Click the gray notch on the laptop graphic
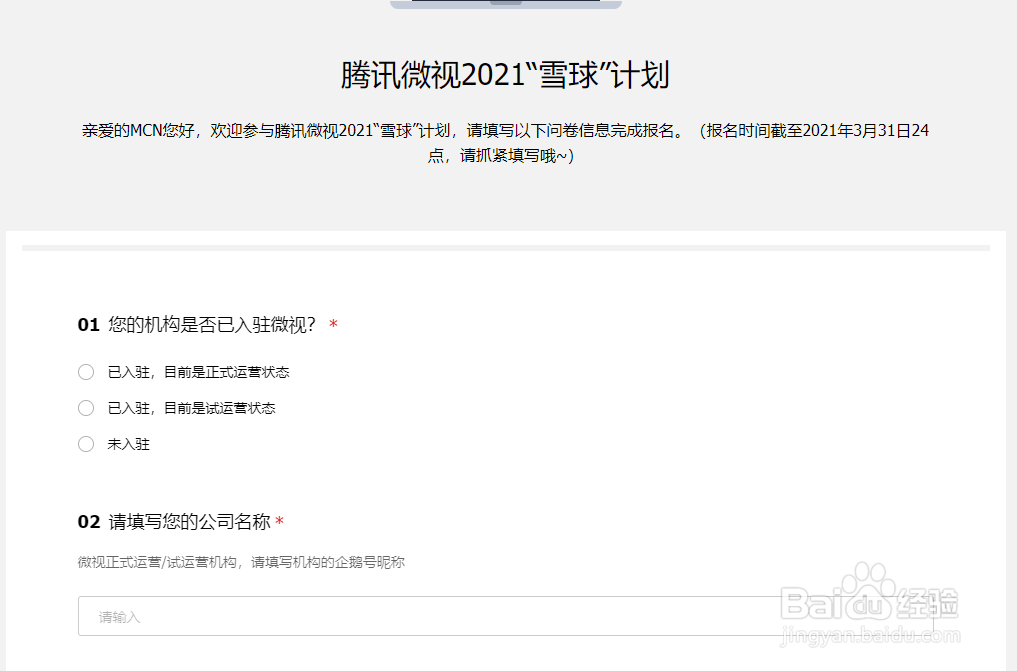The height and width of the screenshot is (671, 1017). [506, 3]
